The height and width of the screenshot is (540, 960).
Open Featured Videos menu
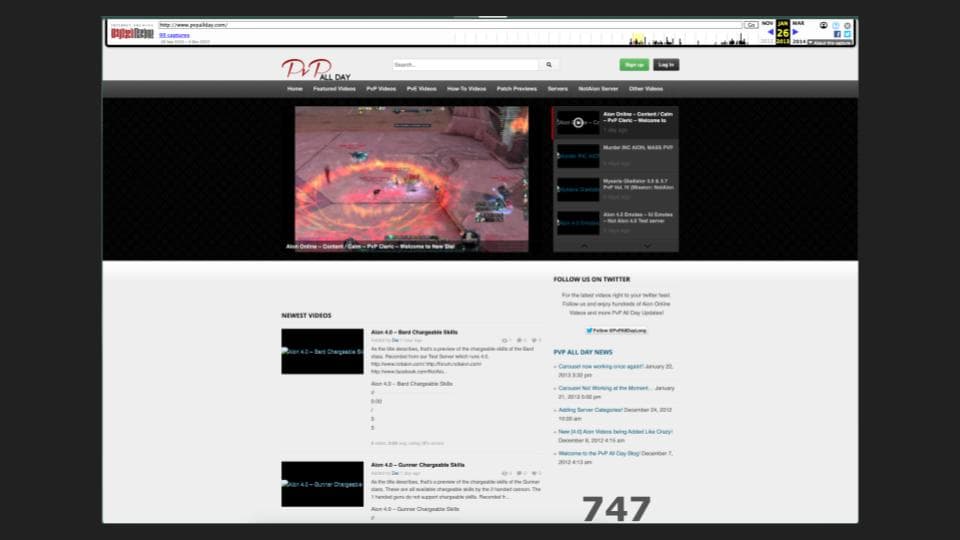click(x=334, y=89)
